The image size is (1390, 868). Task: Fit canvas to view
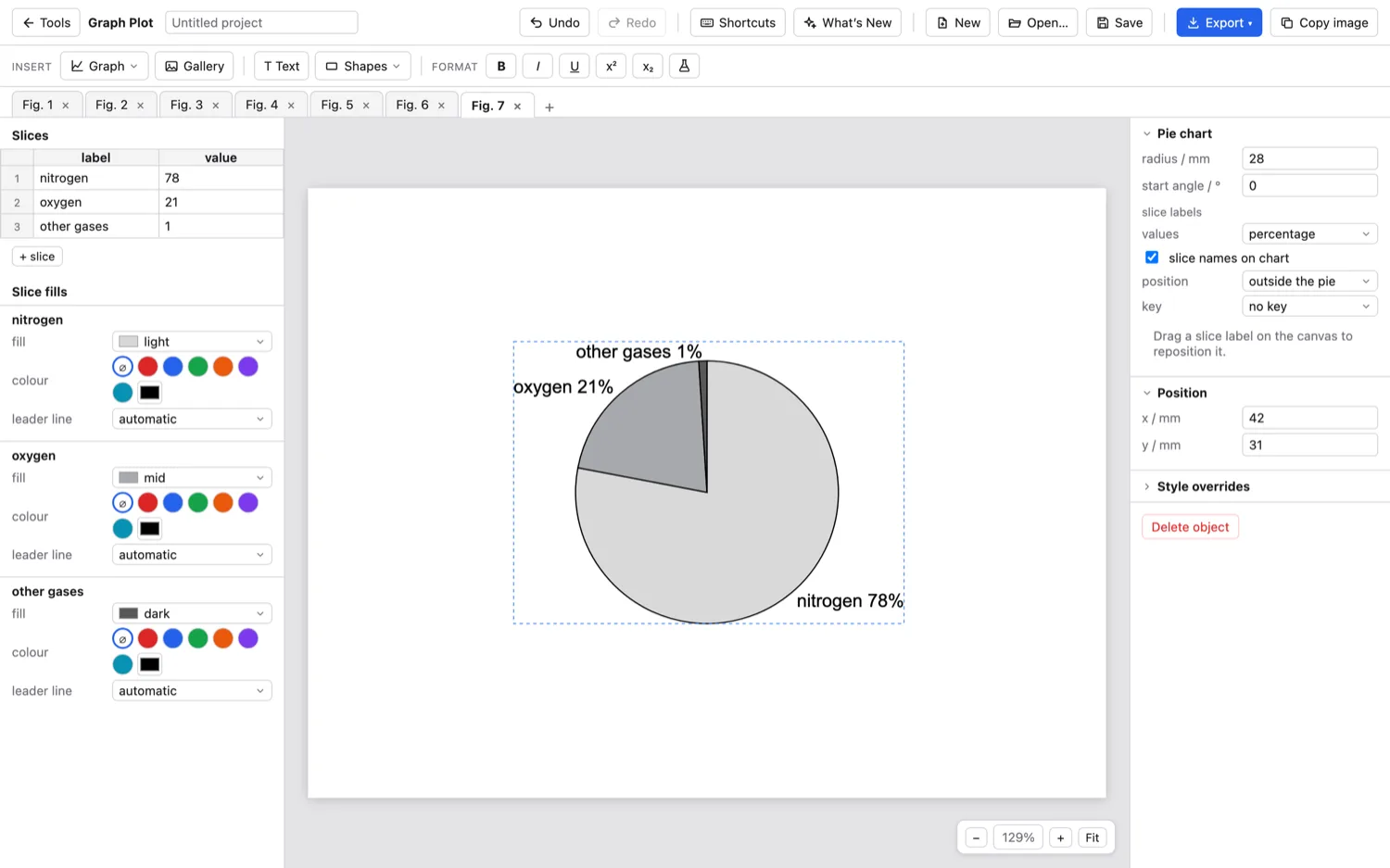click(1092, 837)
